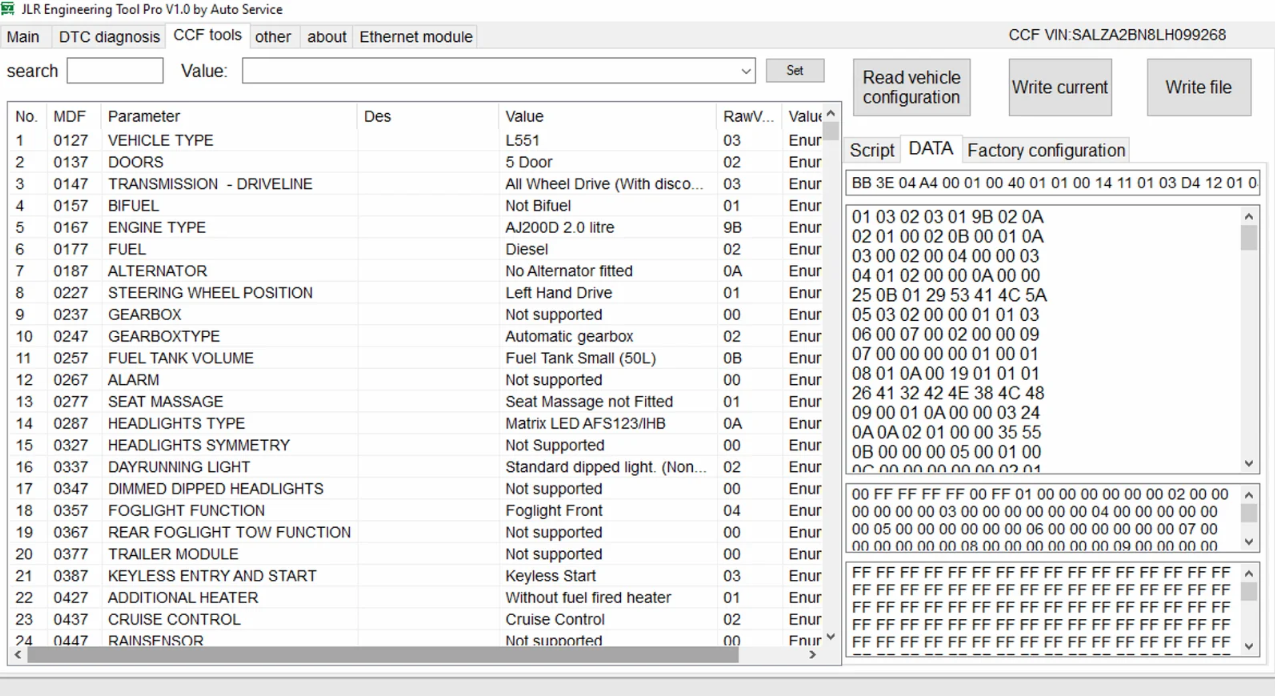This screenshot has height=696, width=1275.
Task: Click Read vehicle configuration button
Action: tap(911, 87)
